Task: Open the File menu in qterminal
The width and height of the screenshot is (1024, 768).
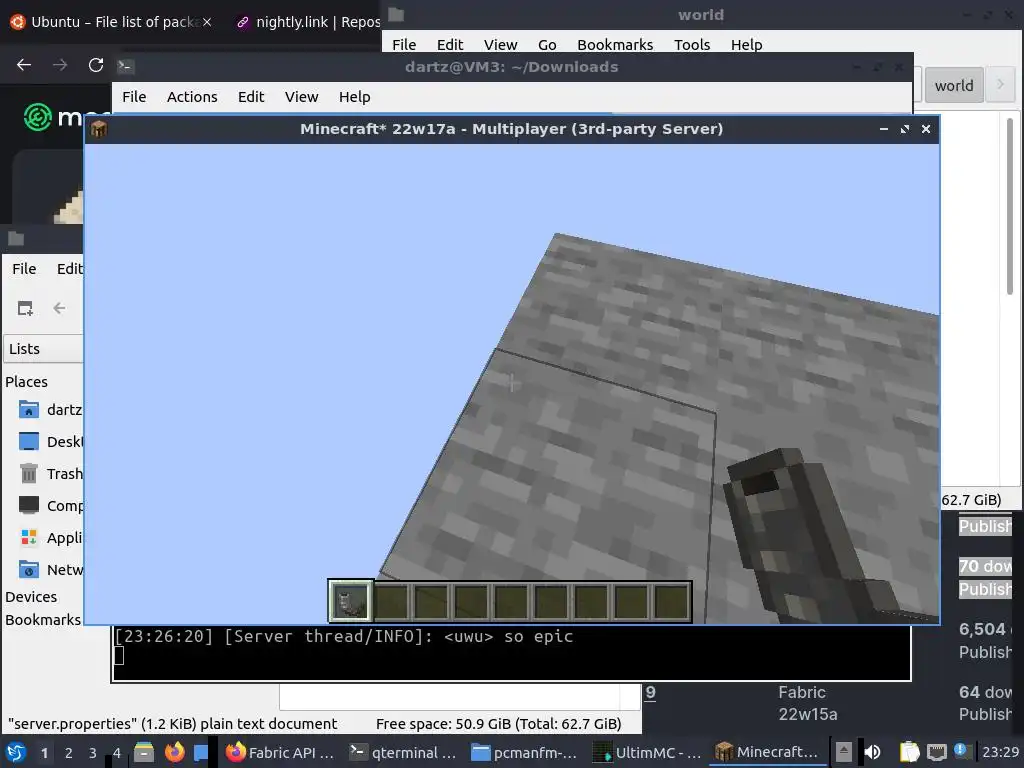Action: (134, 97)
